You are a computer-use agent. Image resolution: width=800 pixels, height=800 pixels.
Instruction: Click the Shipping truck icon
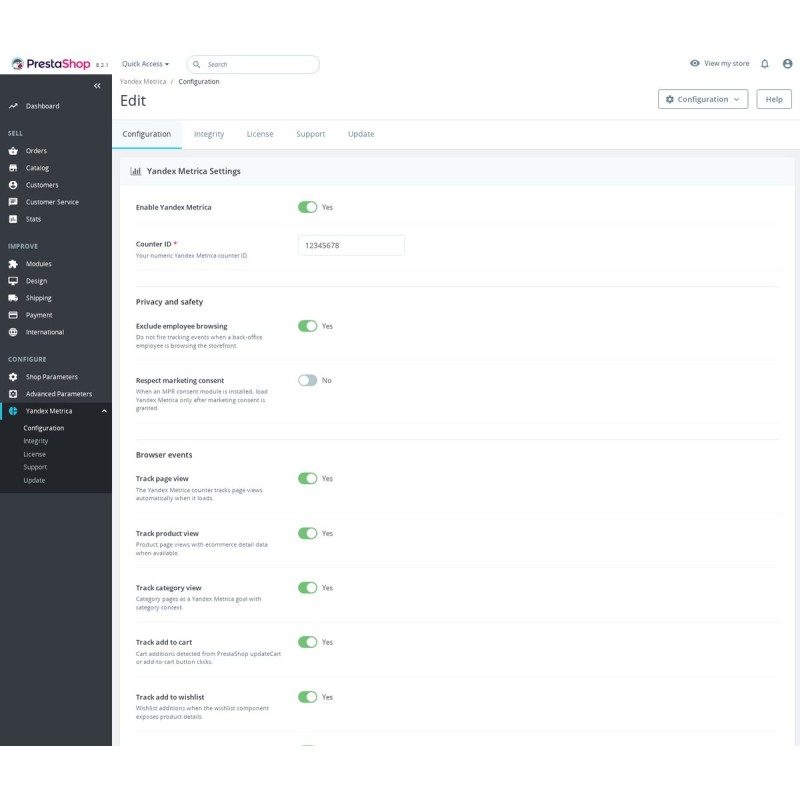click(x=13, y=298)
